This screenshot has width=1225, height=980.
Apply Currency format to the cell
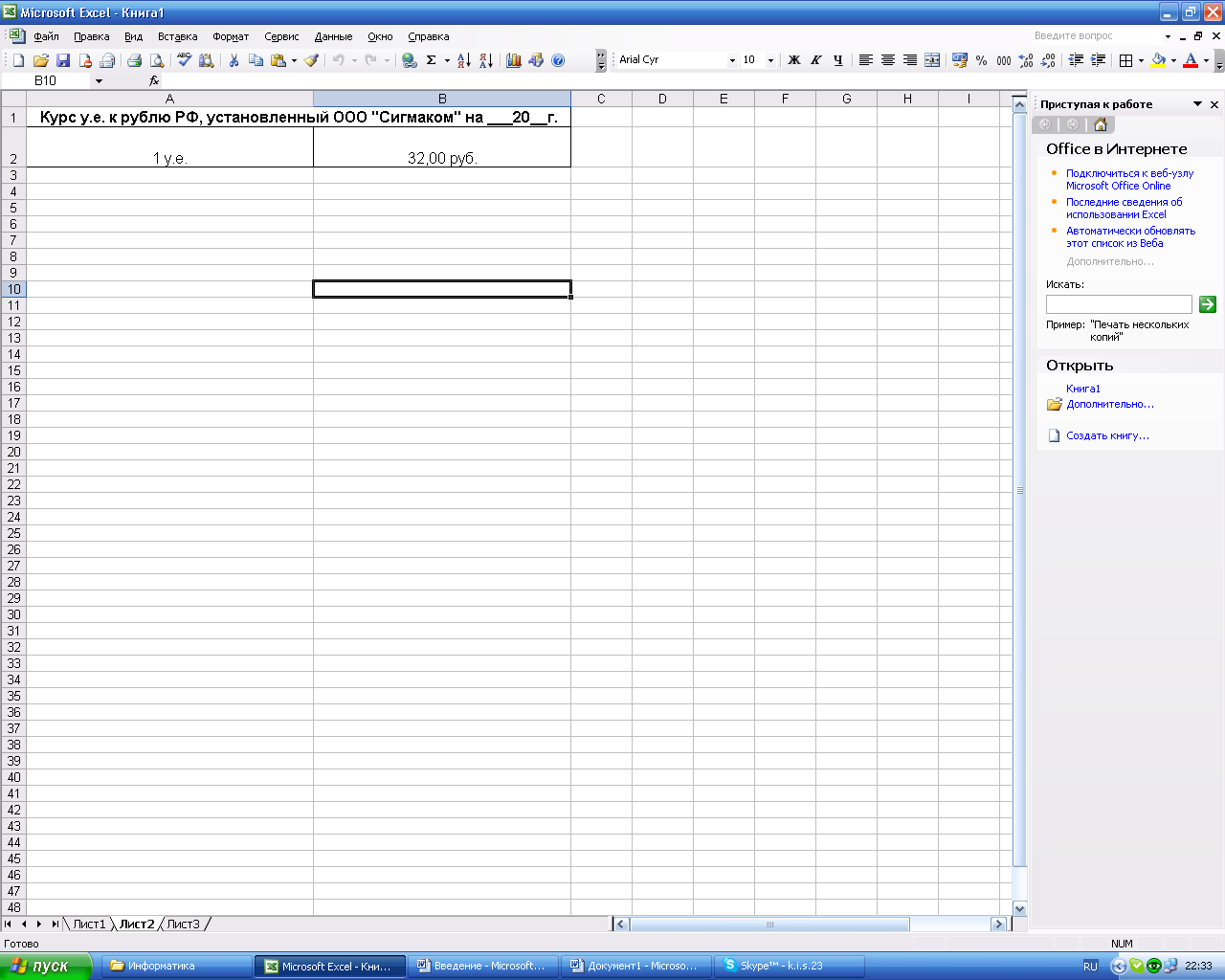coord(960,60)
